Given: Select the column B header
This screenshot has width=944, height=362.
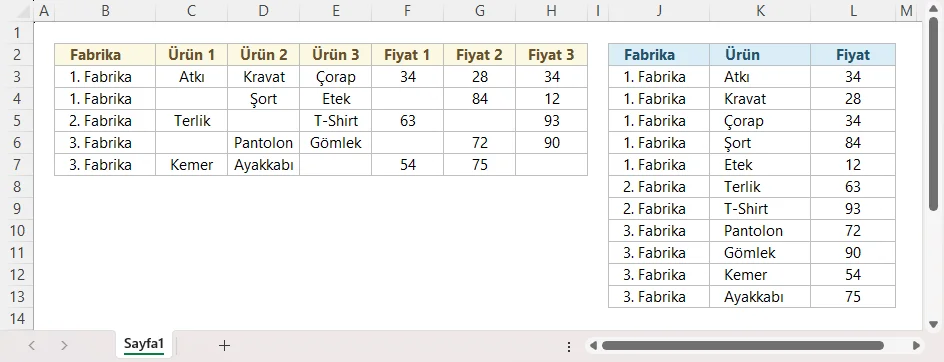Looking at the screenshot, I should pyautogui.click(x=105, y=11).
